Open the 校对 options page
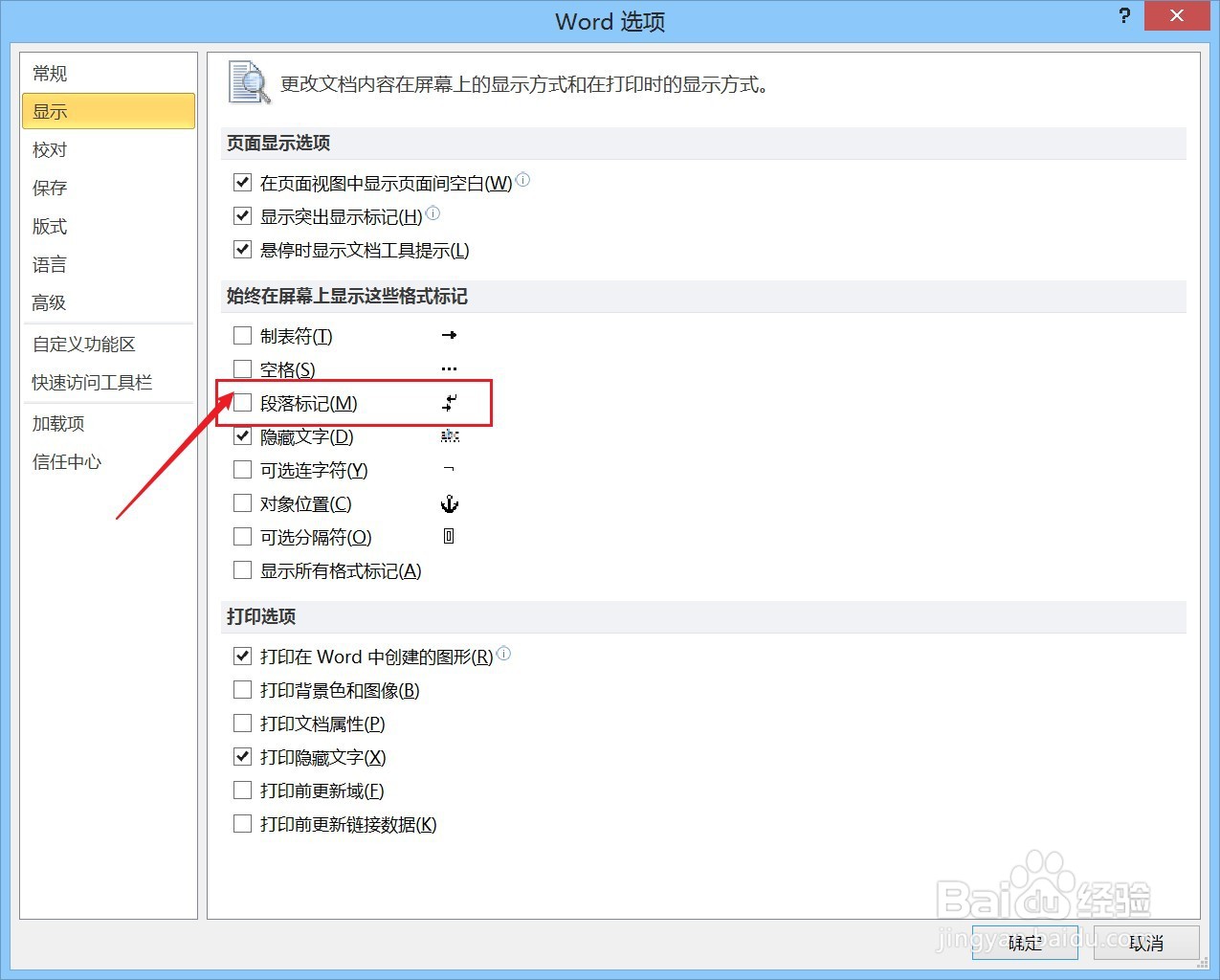1220x980 pixels. pos(49,149)
